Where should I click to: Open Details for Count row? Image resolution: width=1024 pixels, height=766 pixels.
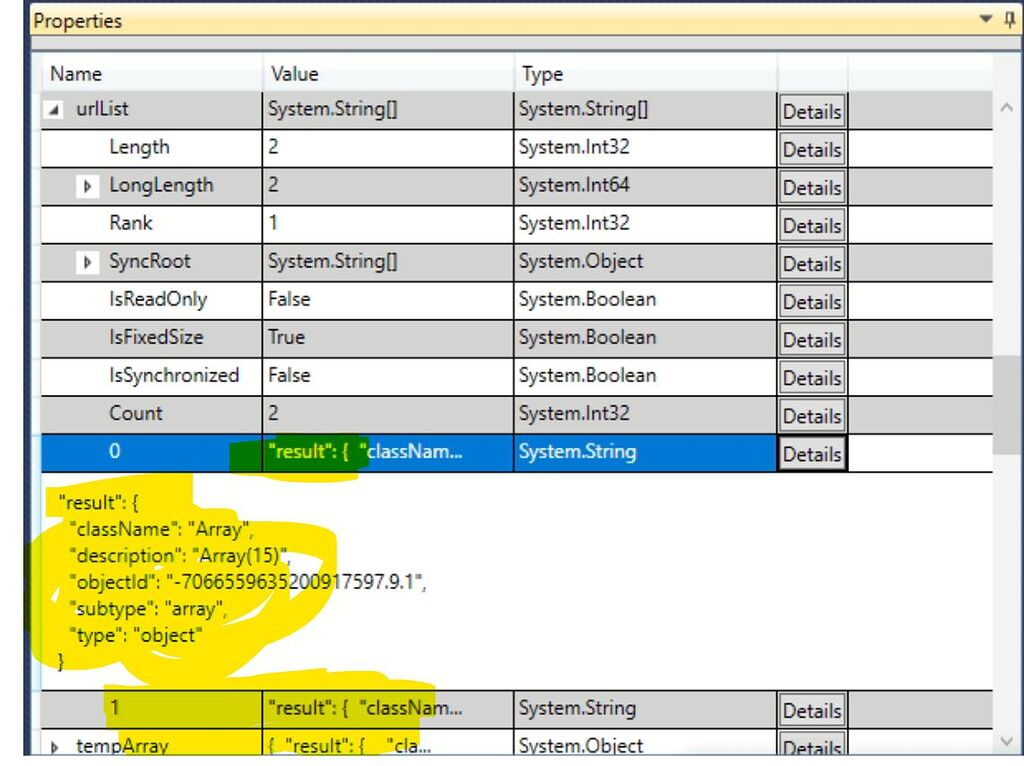coord(812,415)
